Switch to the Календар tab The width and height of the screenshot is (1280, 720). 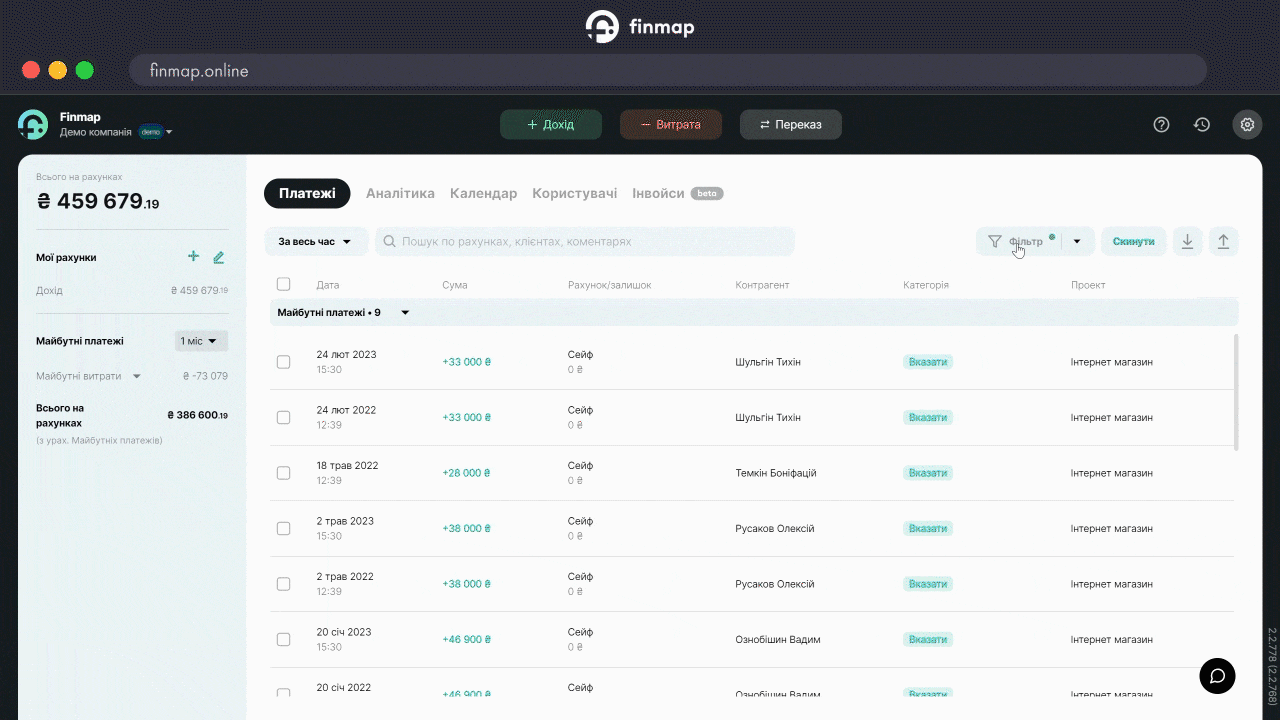(483, 193)
